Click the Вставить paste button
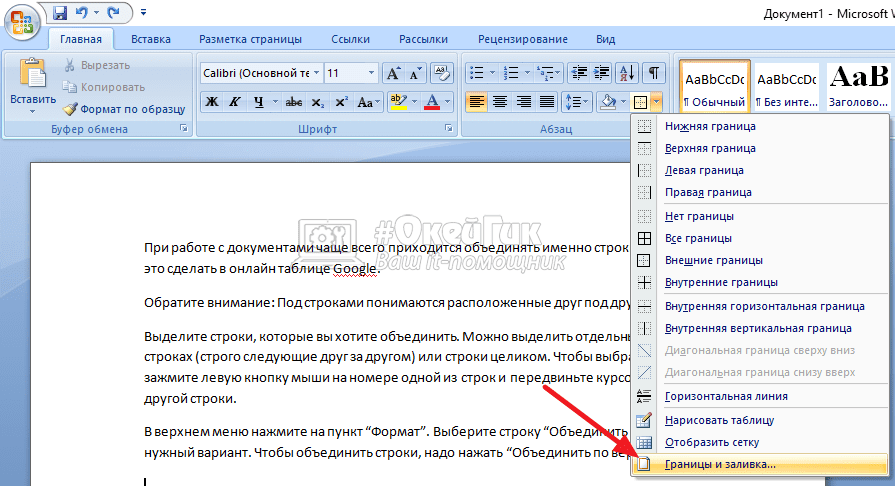895x486 pixels. (33, 86)
